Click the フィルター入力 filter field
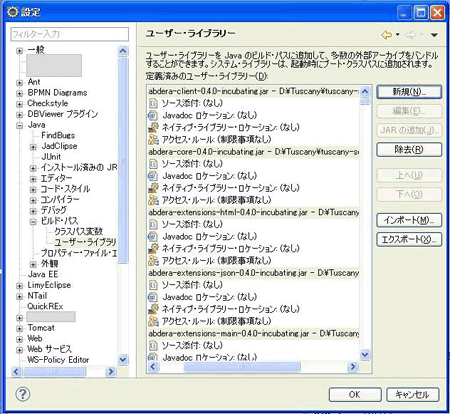Screen dimensions: 450x414 (x=70, y=34)
